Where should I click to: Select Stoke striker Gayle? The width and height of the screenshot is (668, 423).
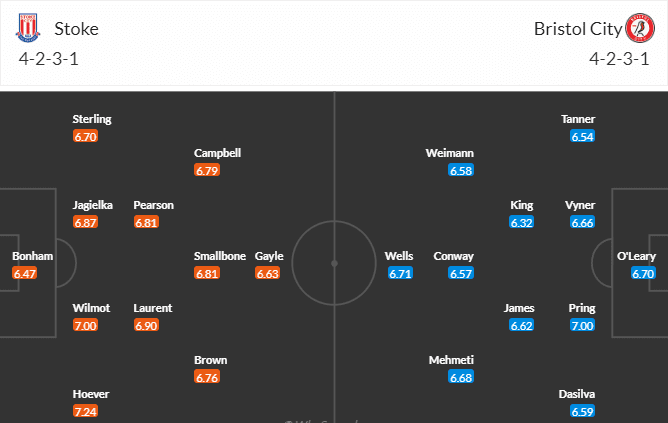[x=269, y=256]
